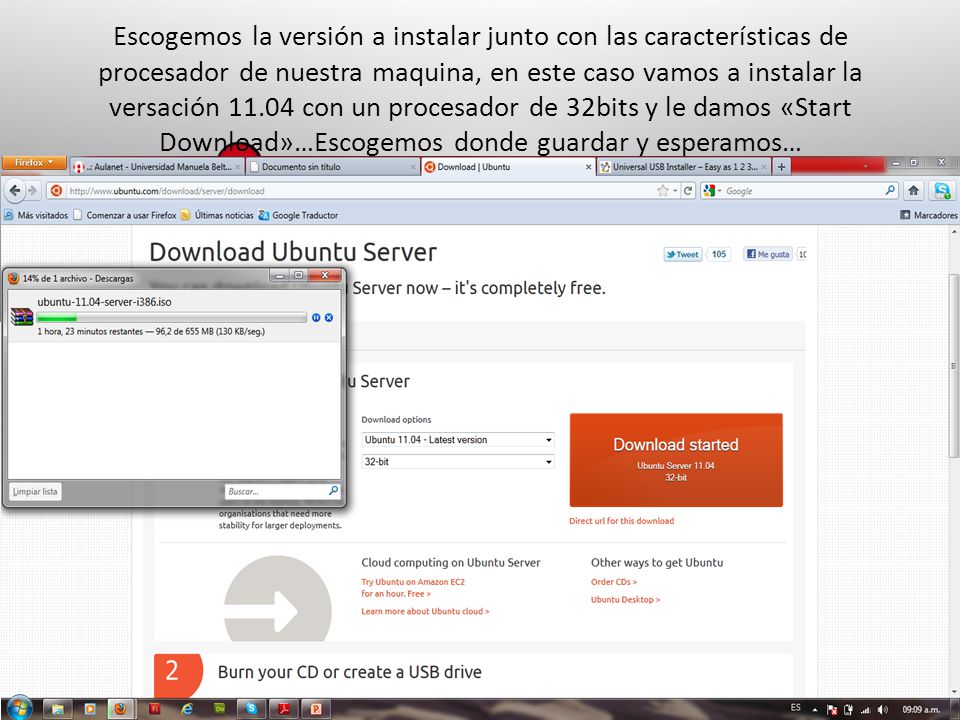Open Learn more about Ubuntu cloud link
The width and height of the screenshot is (960, 720).
tap(425, 611)
